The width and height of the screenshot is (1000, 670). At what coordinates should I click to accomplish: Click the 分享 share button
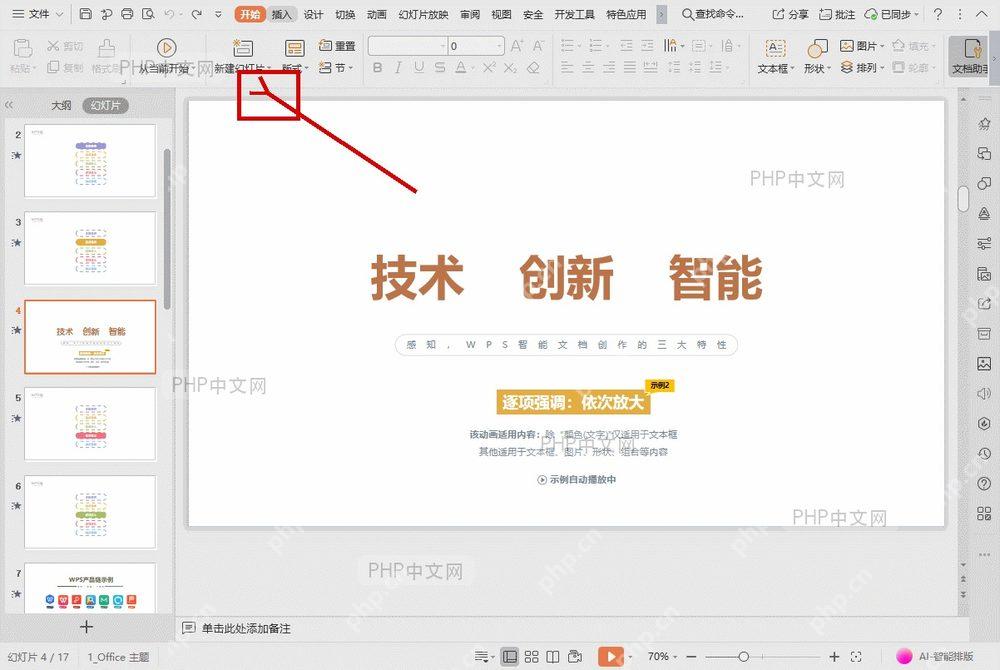point(790,14)
